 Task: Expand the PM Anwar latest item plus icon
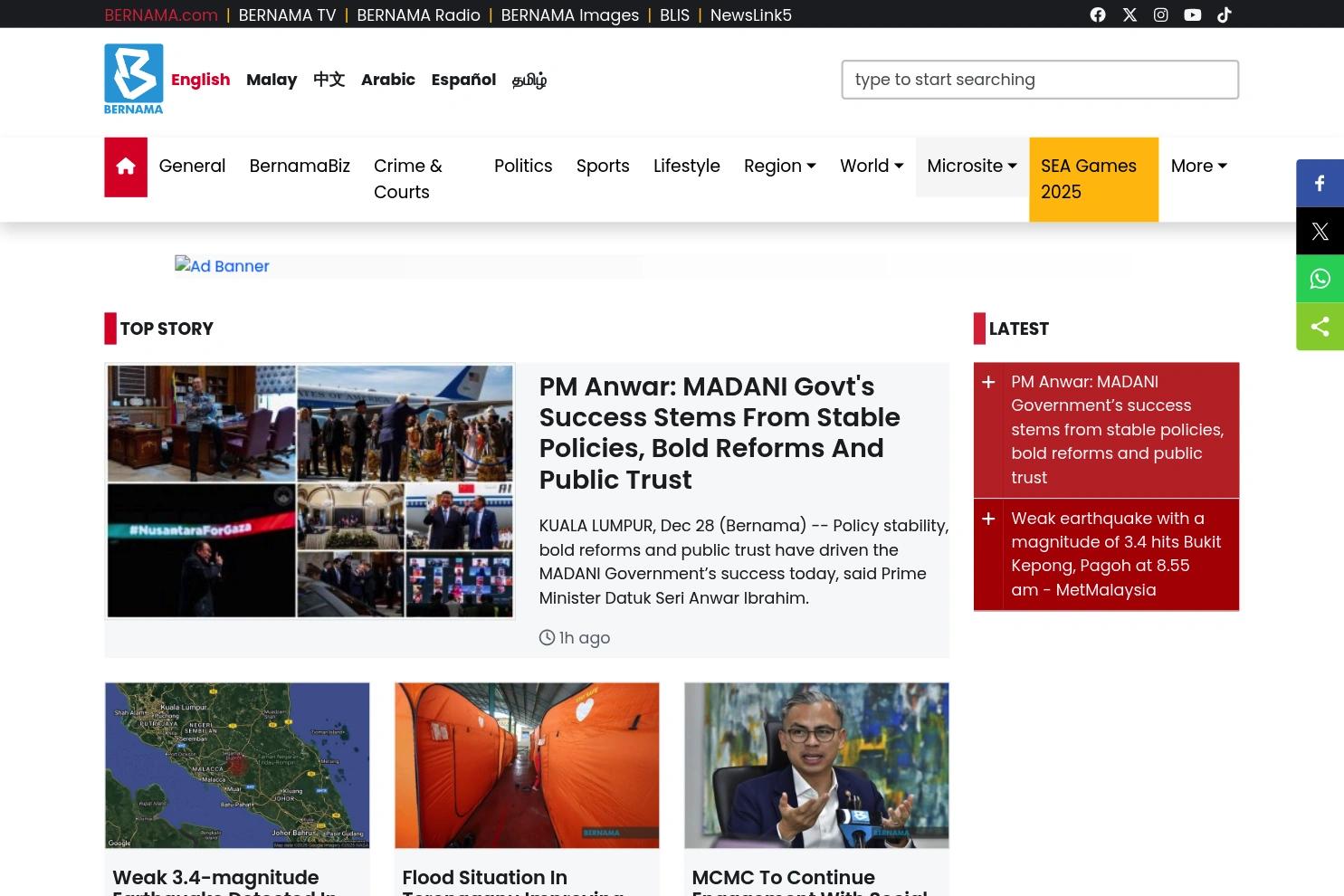click(x=988, y=382)
